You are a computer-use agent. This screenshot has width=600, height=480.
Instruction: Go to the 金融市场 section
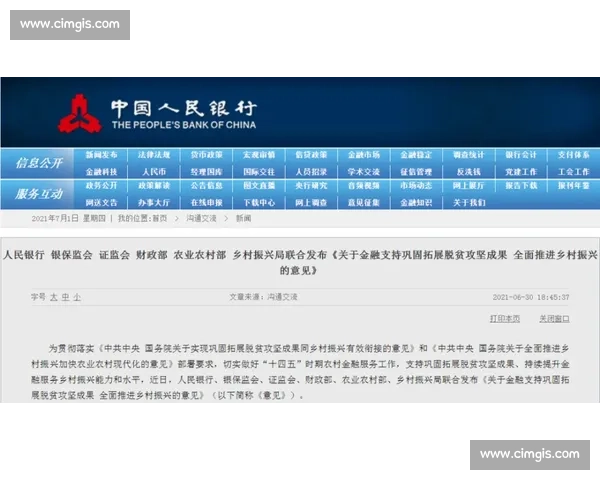click(363, 155)
